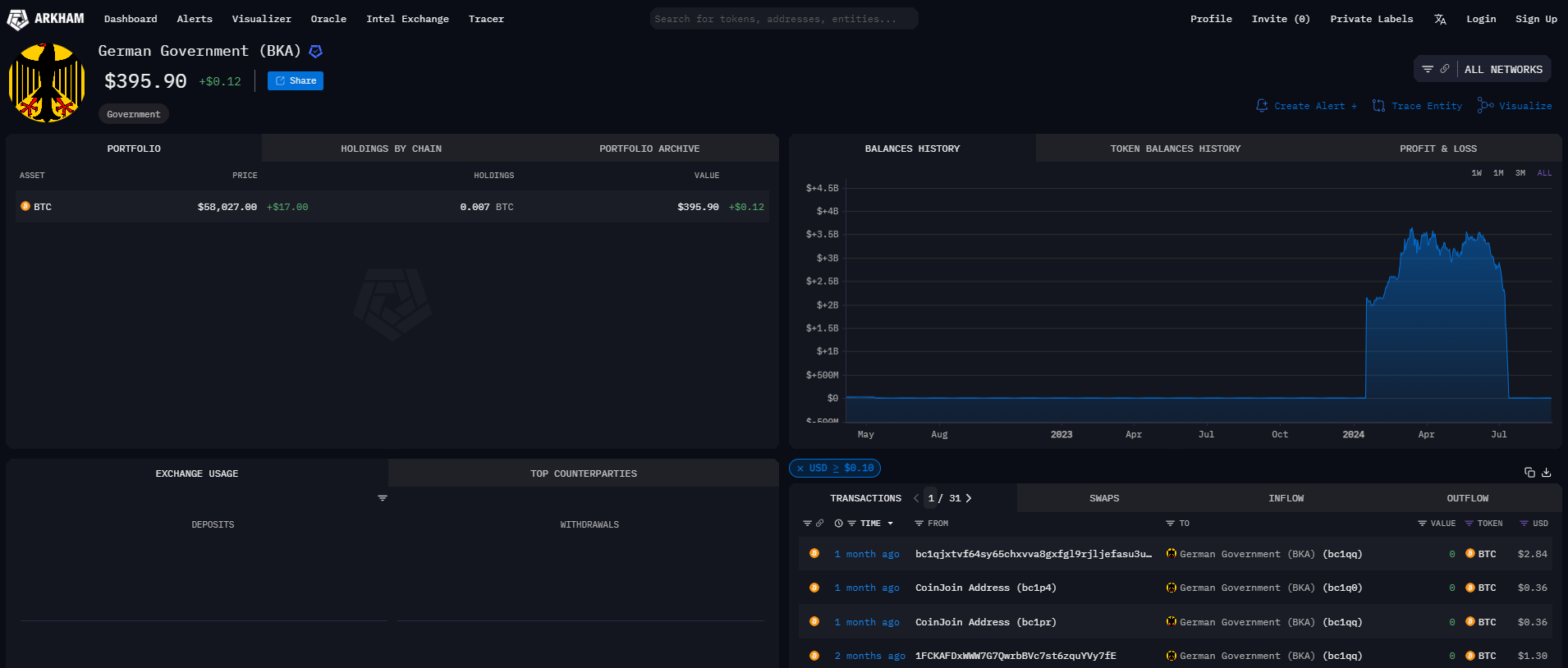Click the download transactions icon
The width and height of the screenshot is (1568, 668).
point(1547,472)
